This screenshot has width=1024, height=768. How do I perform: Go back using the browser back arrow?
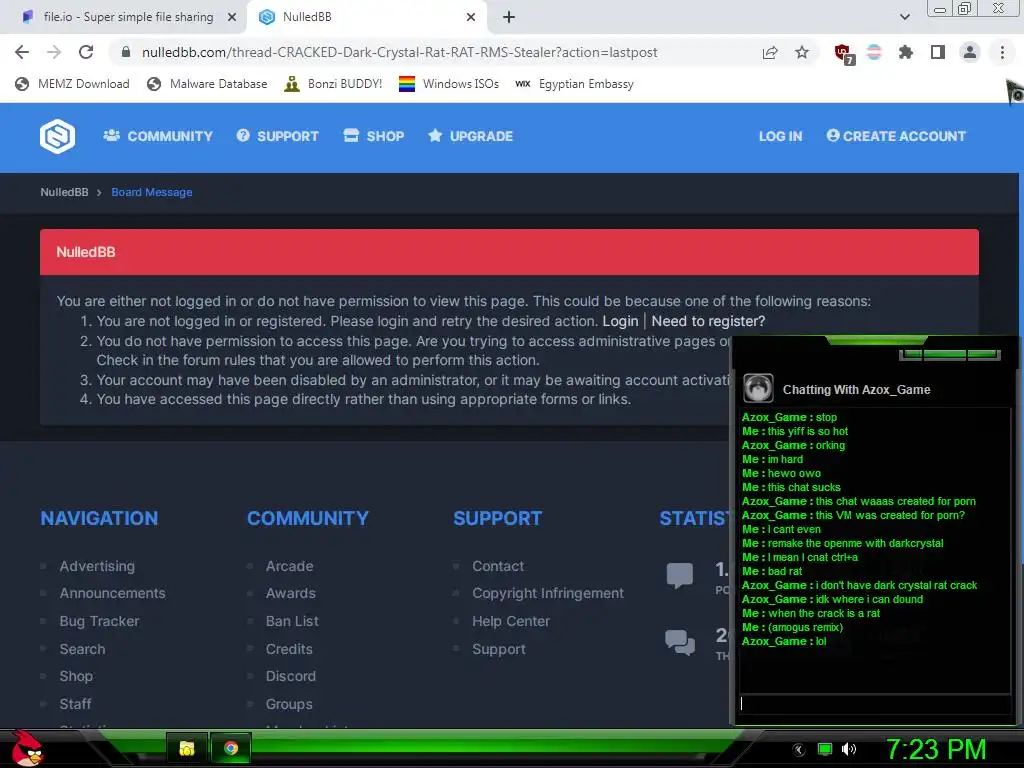click(22, 52)
